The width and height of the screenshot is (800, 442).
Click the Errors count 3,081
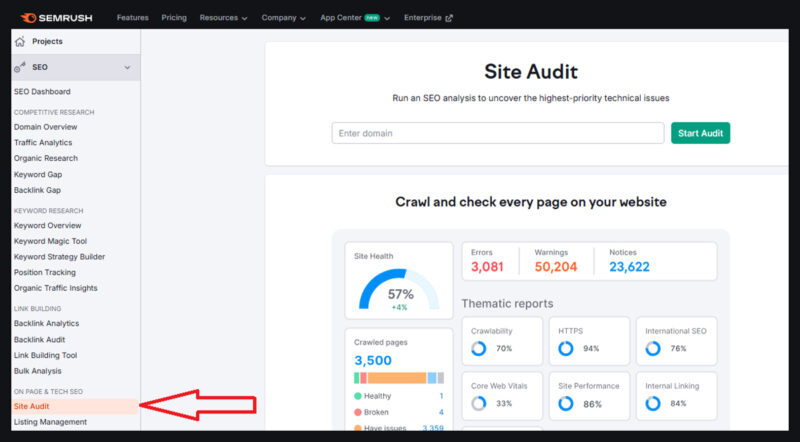click(x=487, y=266)
